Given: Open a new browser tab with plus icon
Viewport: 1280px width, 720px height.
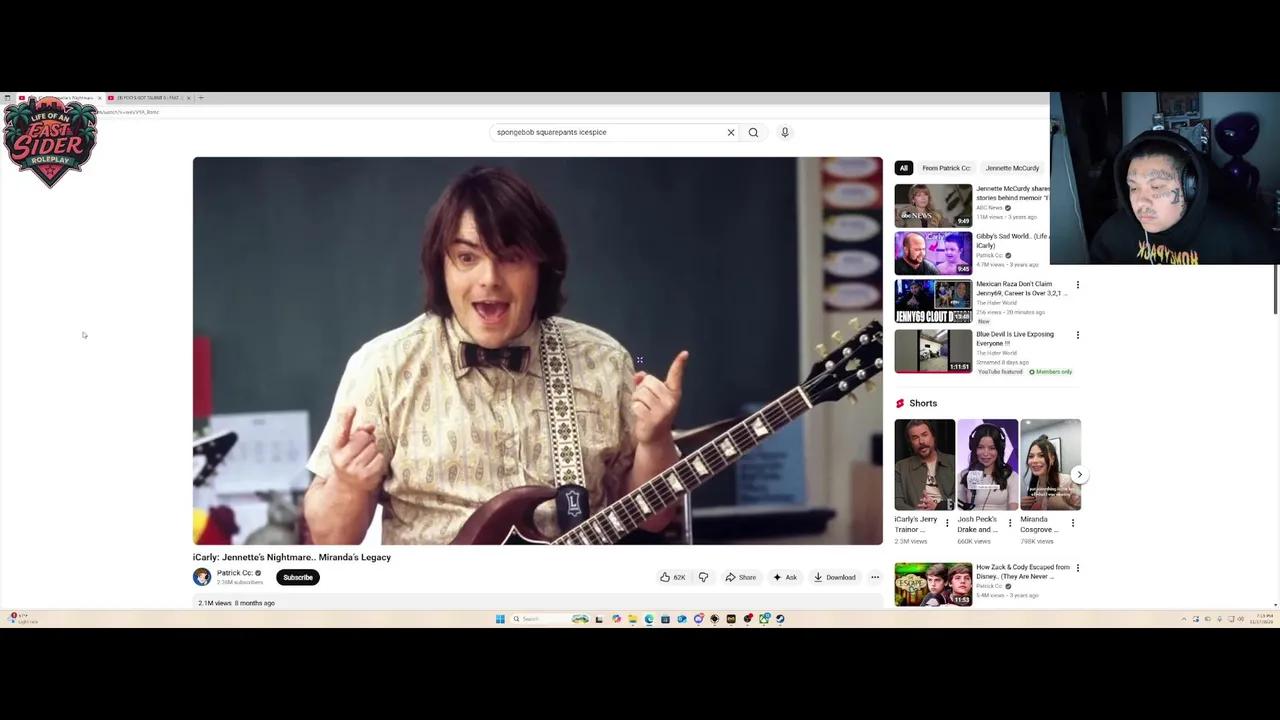Looking at the screenshot, I should click(201, 98).
